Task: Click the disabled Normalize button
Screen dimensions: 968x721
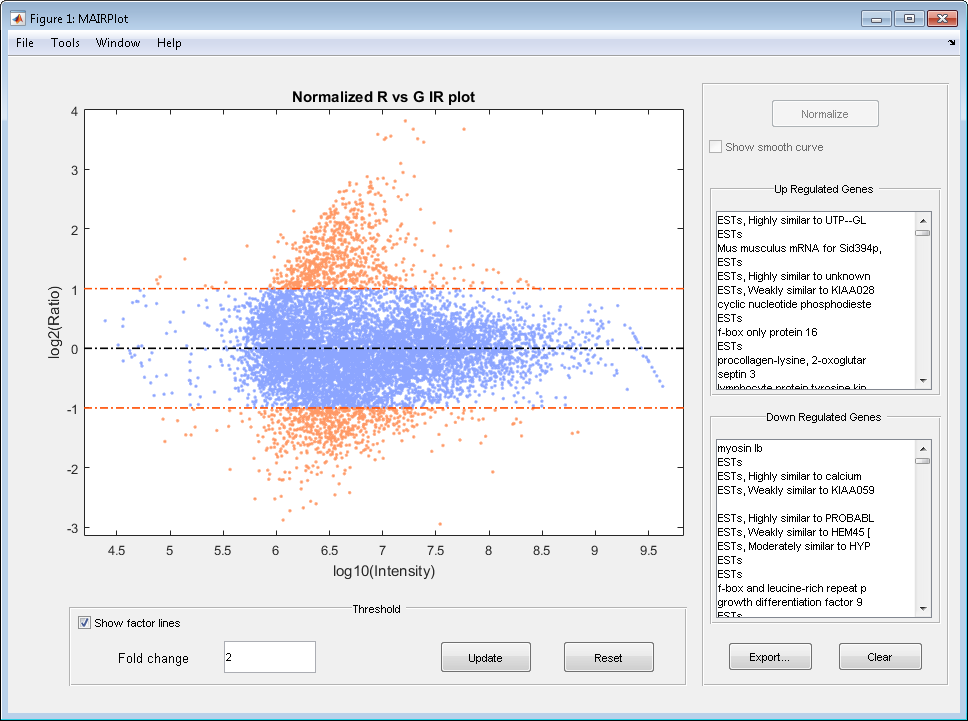Action: (x=825, y=114)
